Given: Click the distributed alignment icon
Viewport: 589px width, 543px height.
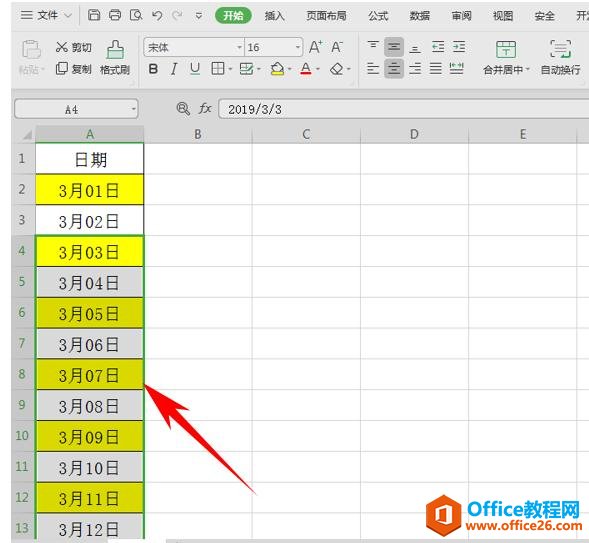Looking at the screenshot, I should coord(456,69).
